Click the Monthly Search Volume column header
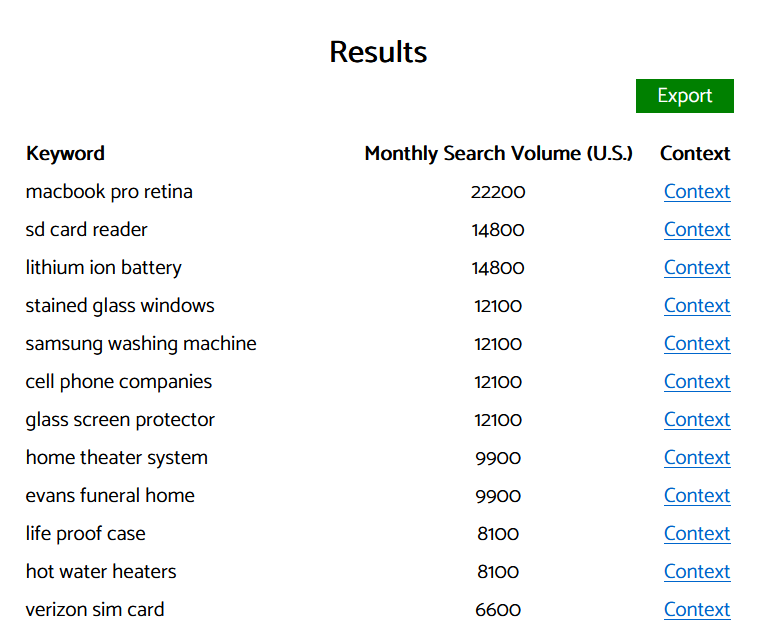757x635 pixels. 498,154
